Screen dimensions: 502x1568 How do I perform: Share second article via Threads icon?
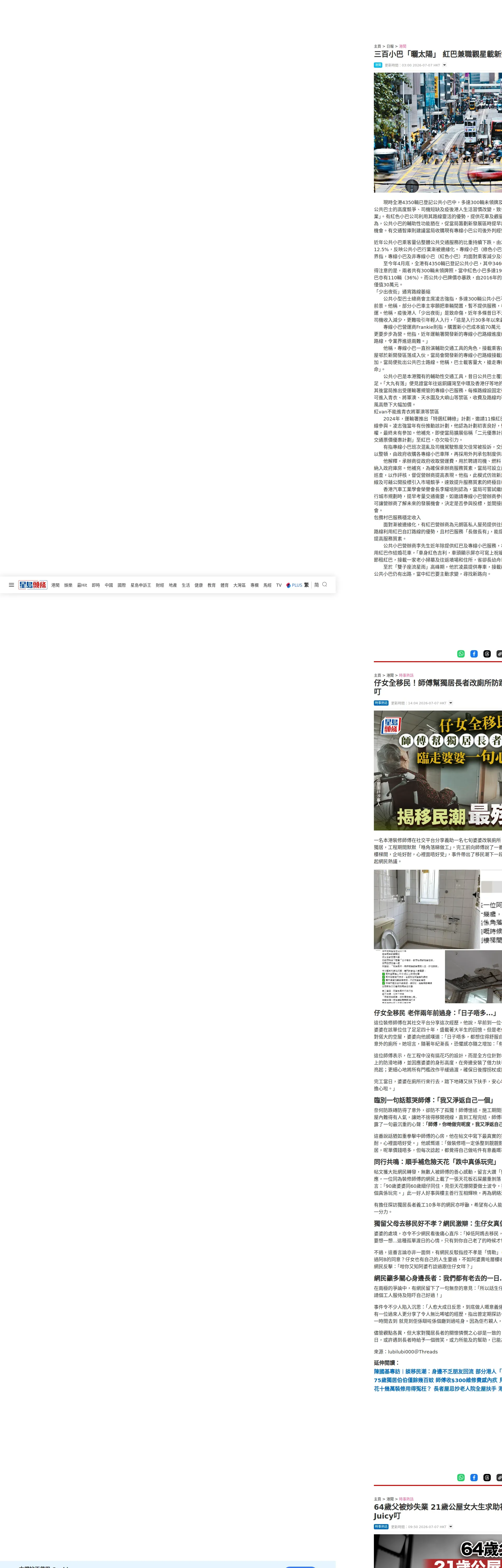(x=487, y=1477)
